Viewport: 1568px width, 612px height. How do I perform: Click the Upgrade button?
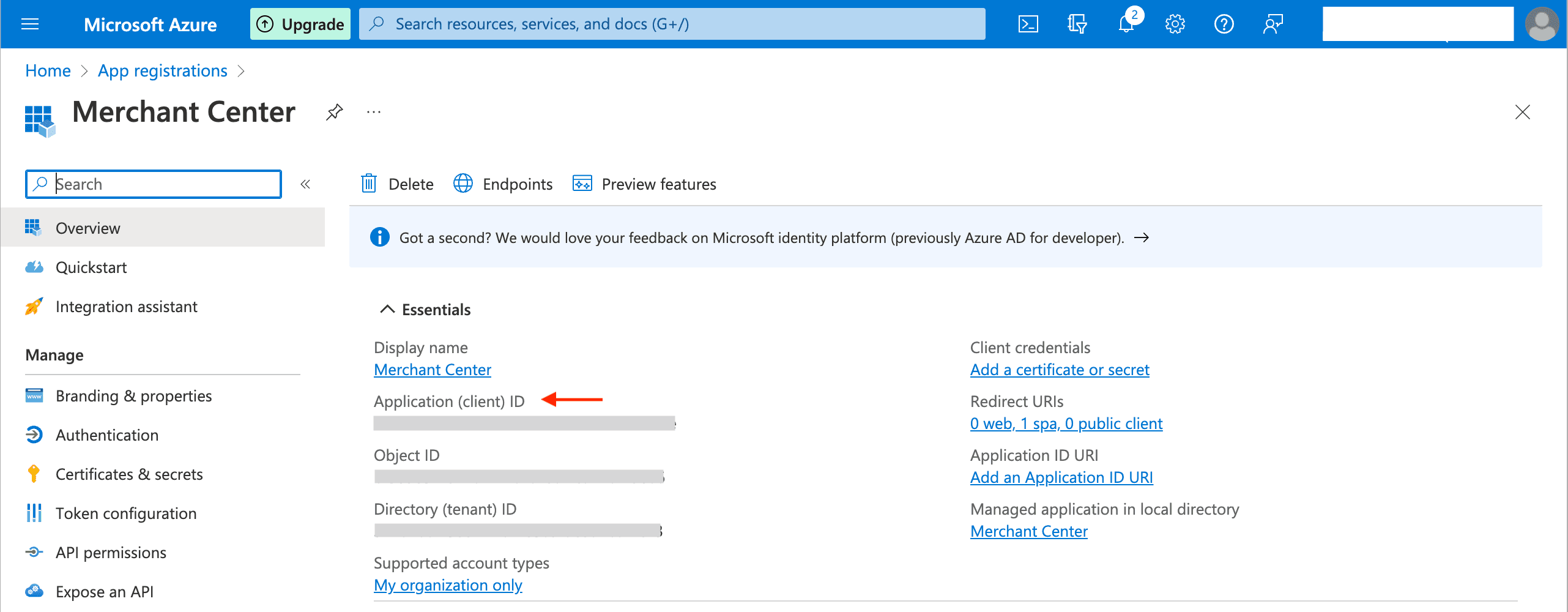tap(300, 24)
